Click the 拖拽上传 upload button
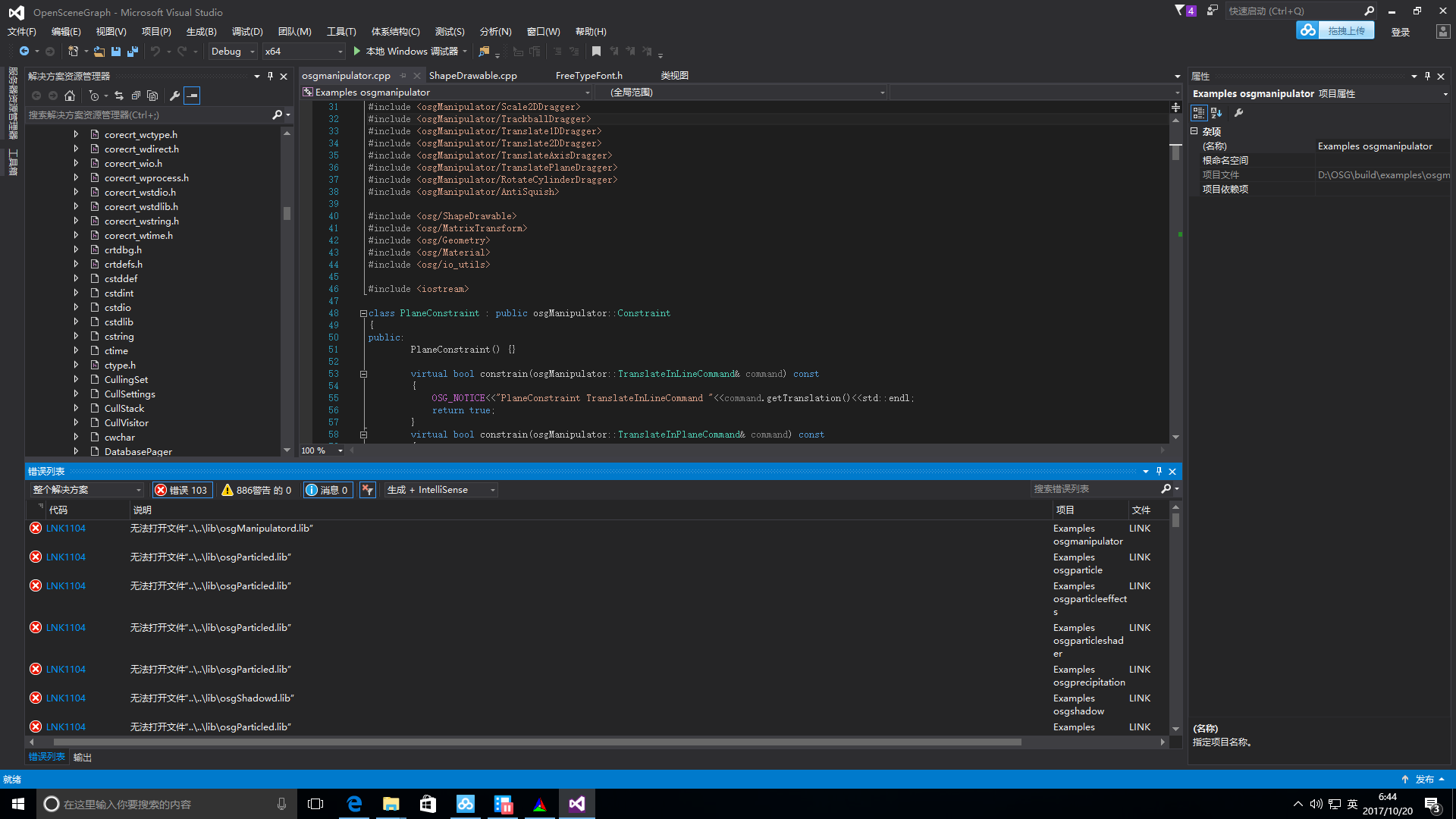This screenshot has width=1456, height=819. (1346, 30)
